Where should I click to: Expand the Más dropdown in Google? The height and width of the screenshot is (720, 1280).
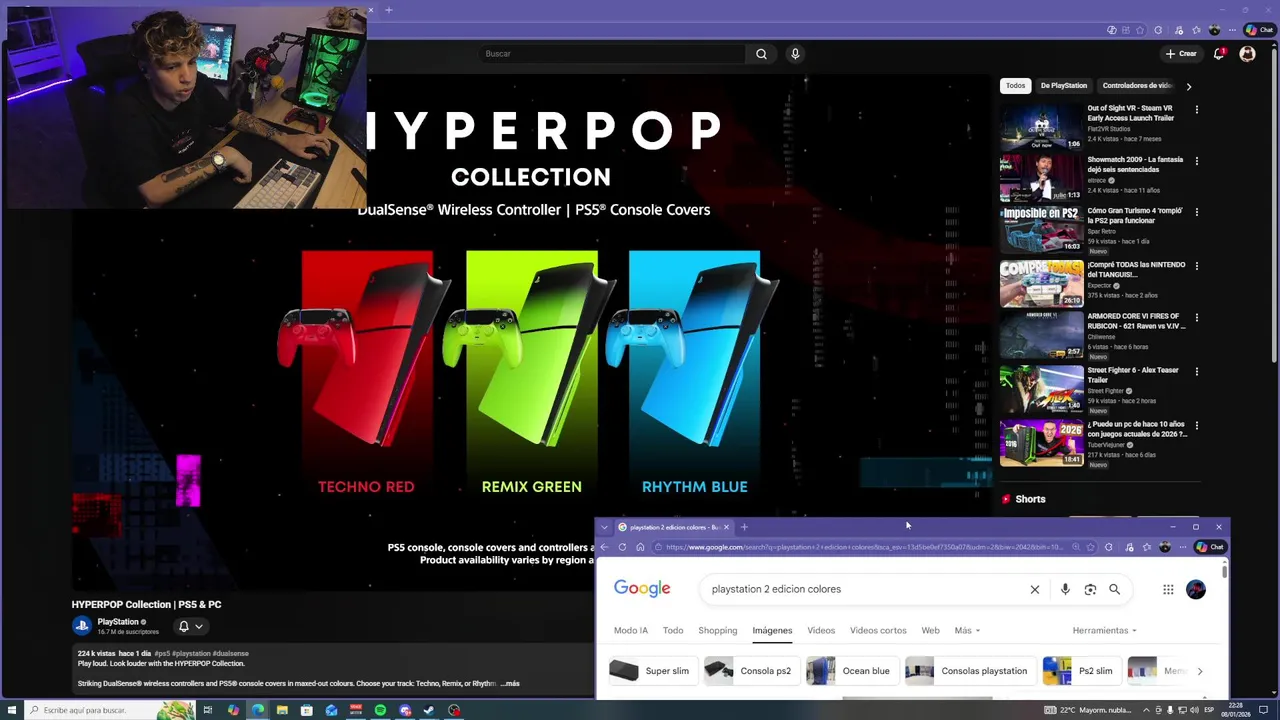pos(967,631)
